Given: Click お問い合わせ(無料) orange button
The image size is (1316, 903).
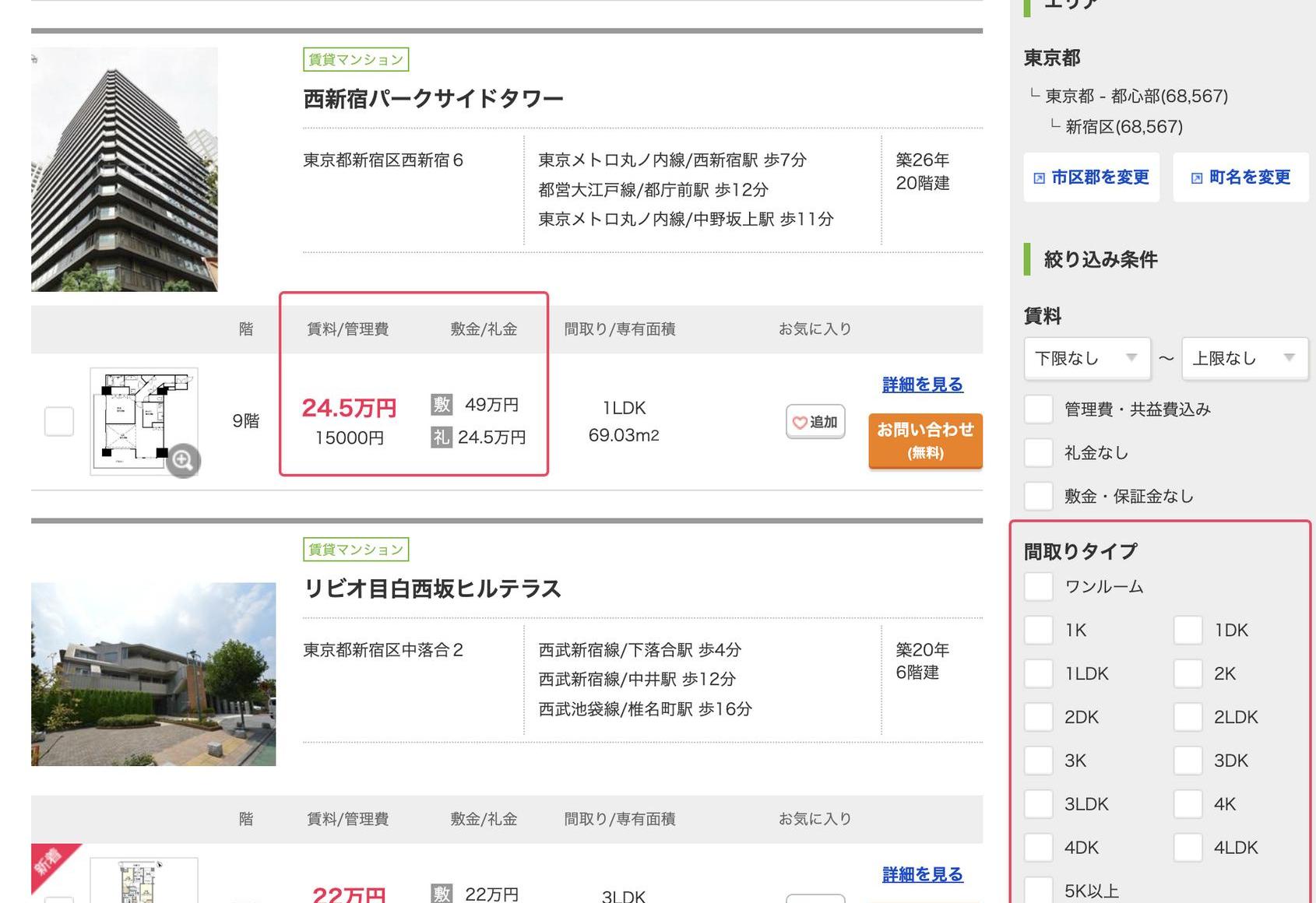Looking at the screenshot, I should [926, 441].
